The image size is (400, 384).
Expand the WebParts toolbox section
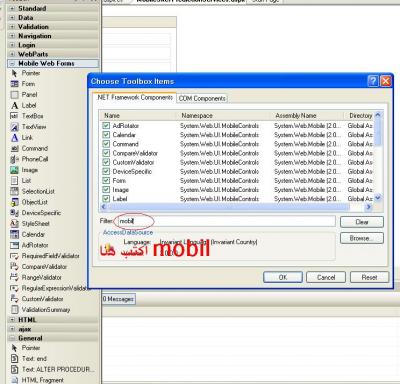pyautogui.click(x=12, y=54)
